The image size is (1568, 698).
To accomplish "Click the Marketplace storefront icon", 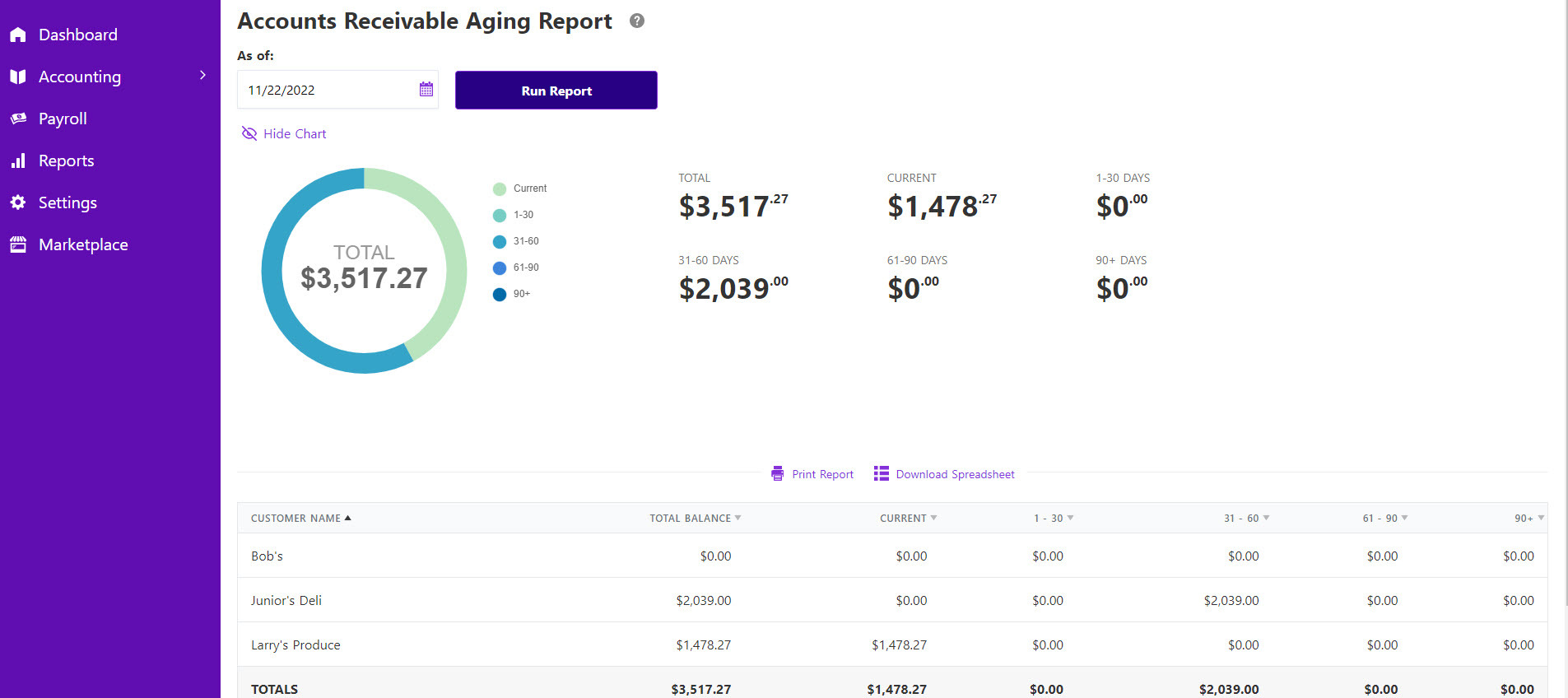I will 18,244.
